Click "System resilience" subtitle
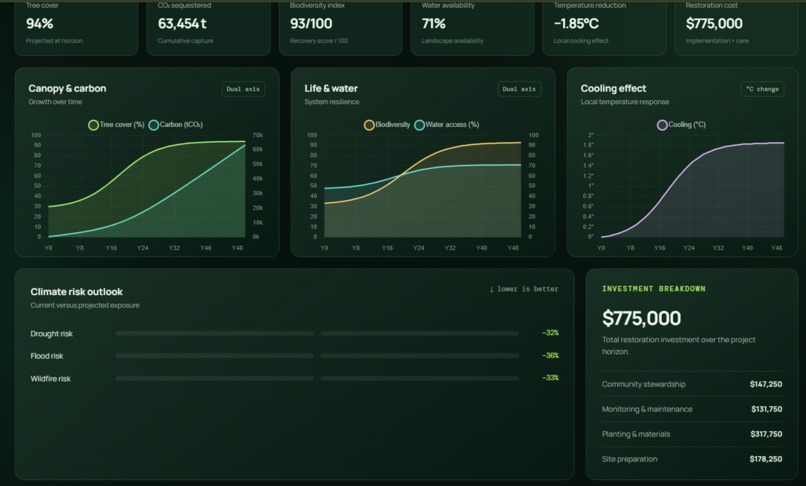The width and height of the screenshot is (806, 486). 332,102
